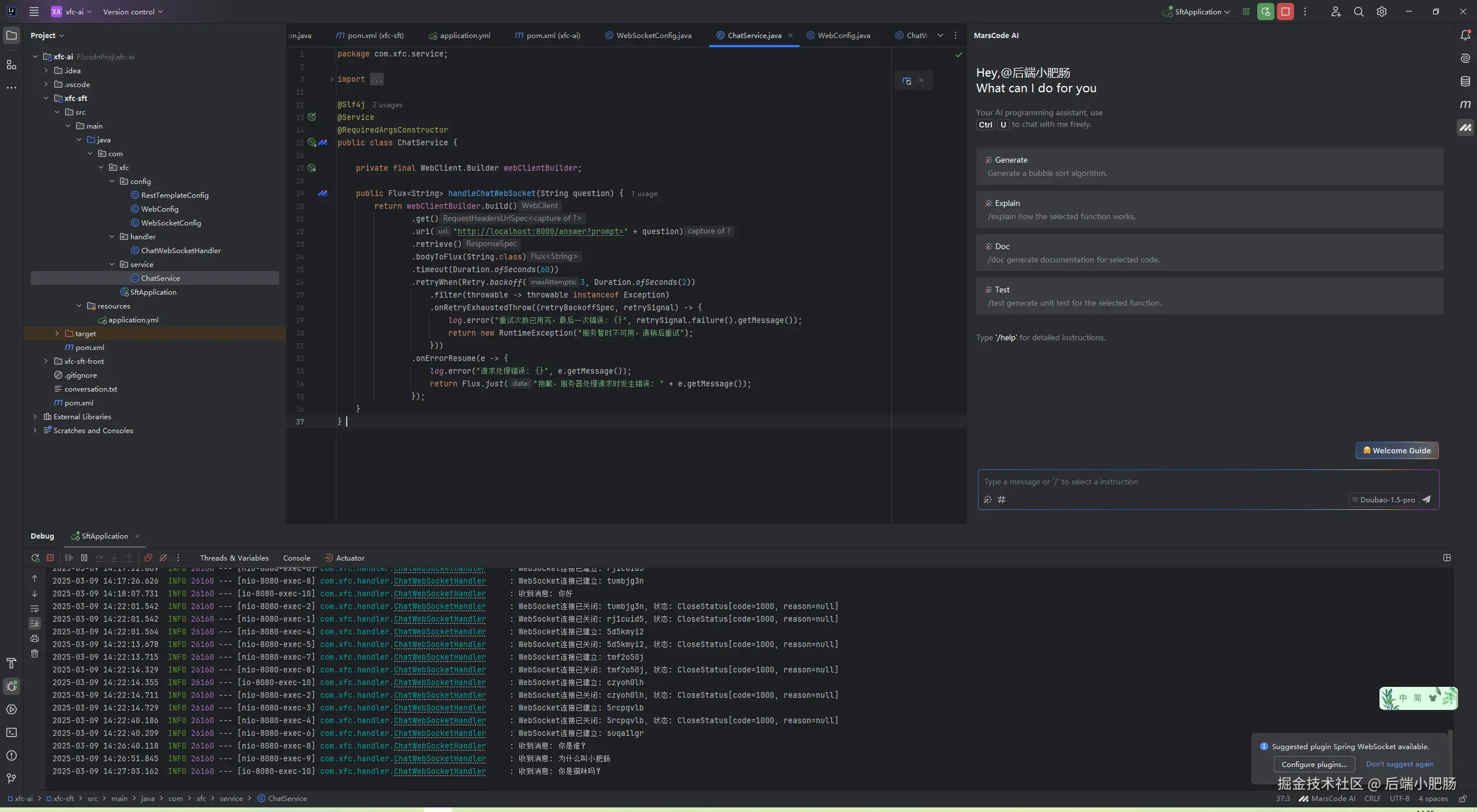1477x812 pixels.
Task: Toggle Soft-Wrap in console sidebar
Action: [x=35, y=608]
